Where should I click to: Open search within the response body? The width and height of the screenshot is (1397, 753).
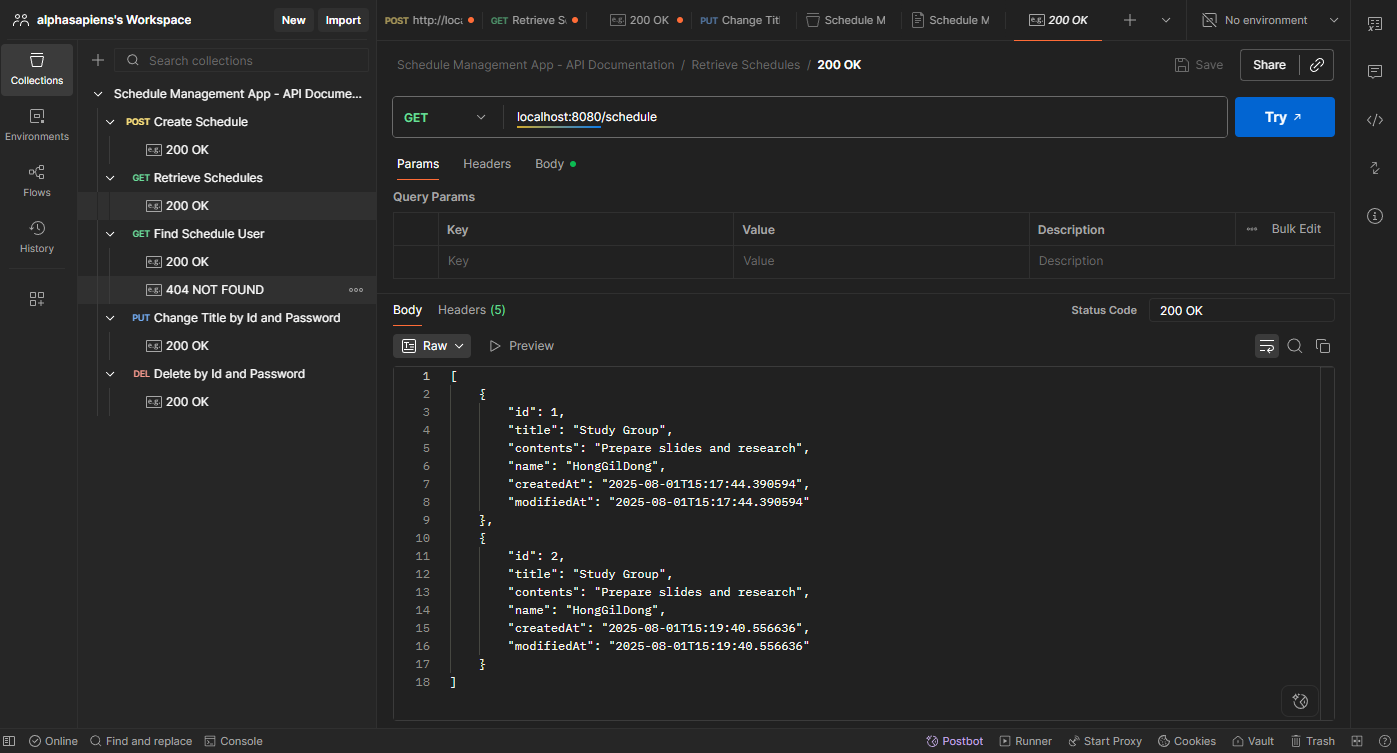[x=1295, y=345]
